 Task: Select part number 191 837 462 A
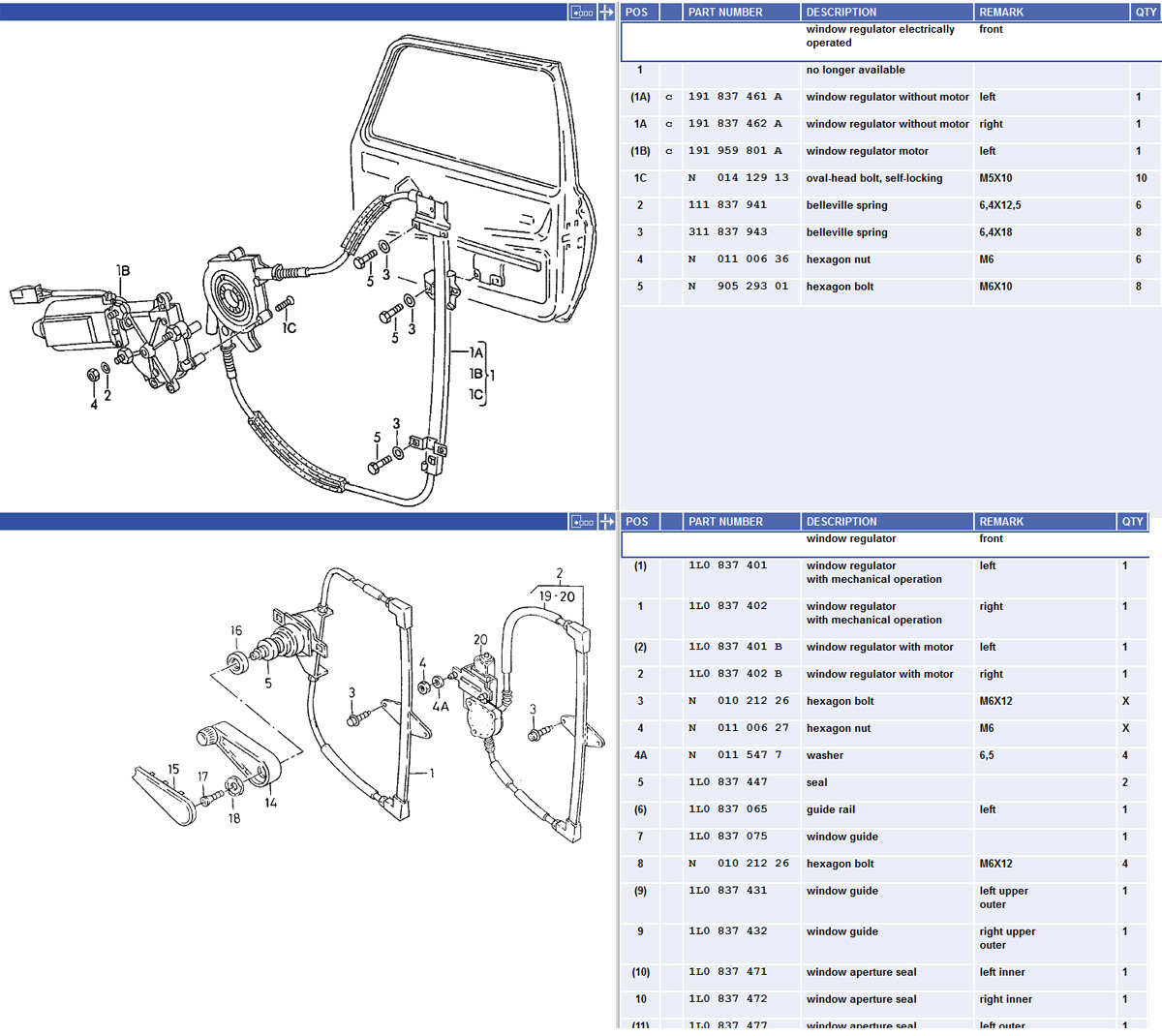point(735,124)
